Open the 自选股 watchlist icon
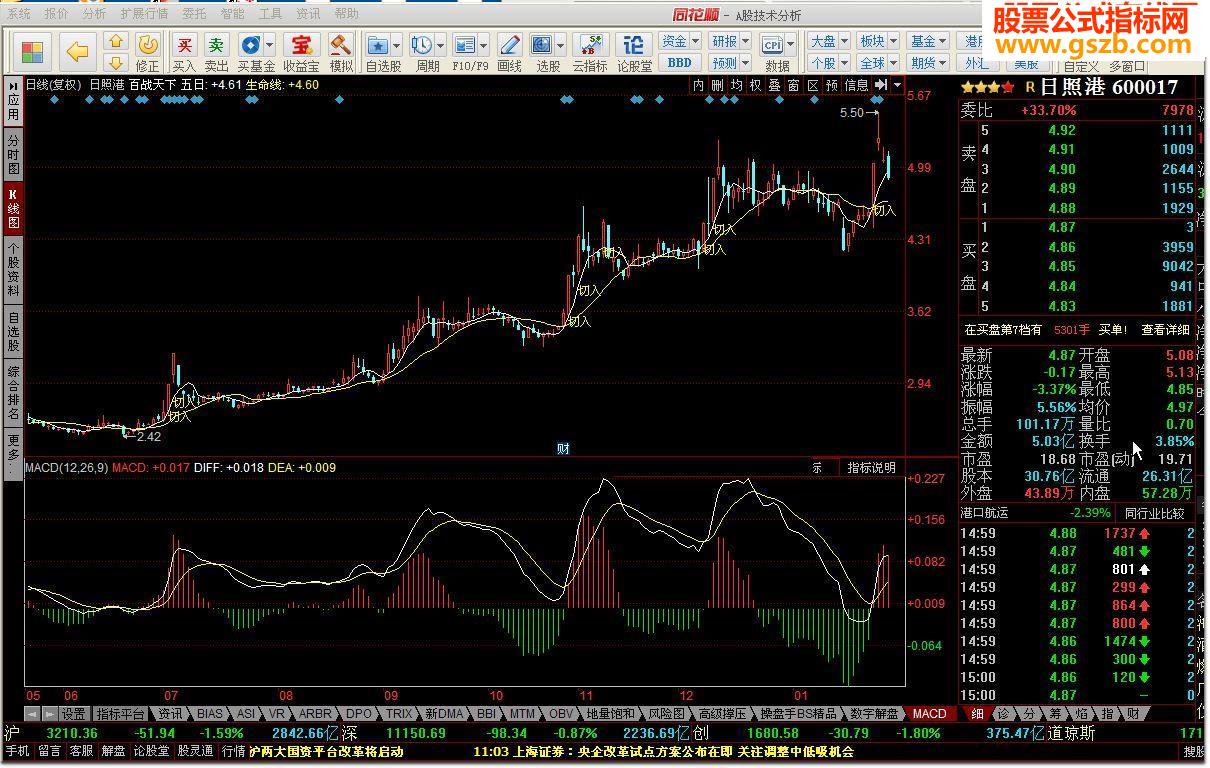 click(x=378, y=46)
